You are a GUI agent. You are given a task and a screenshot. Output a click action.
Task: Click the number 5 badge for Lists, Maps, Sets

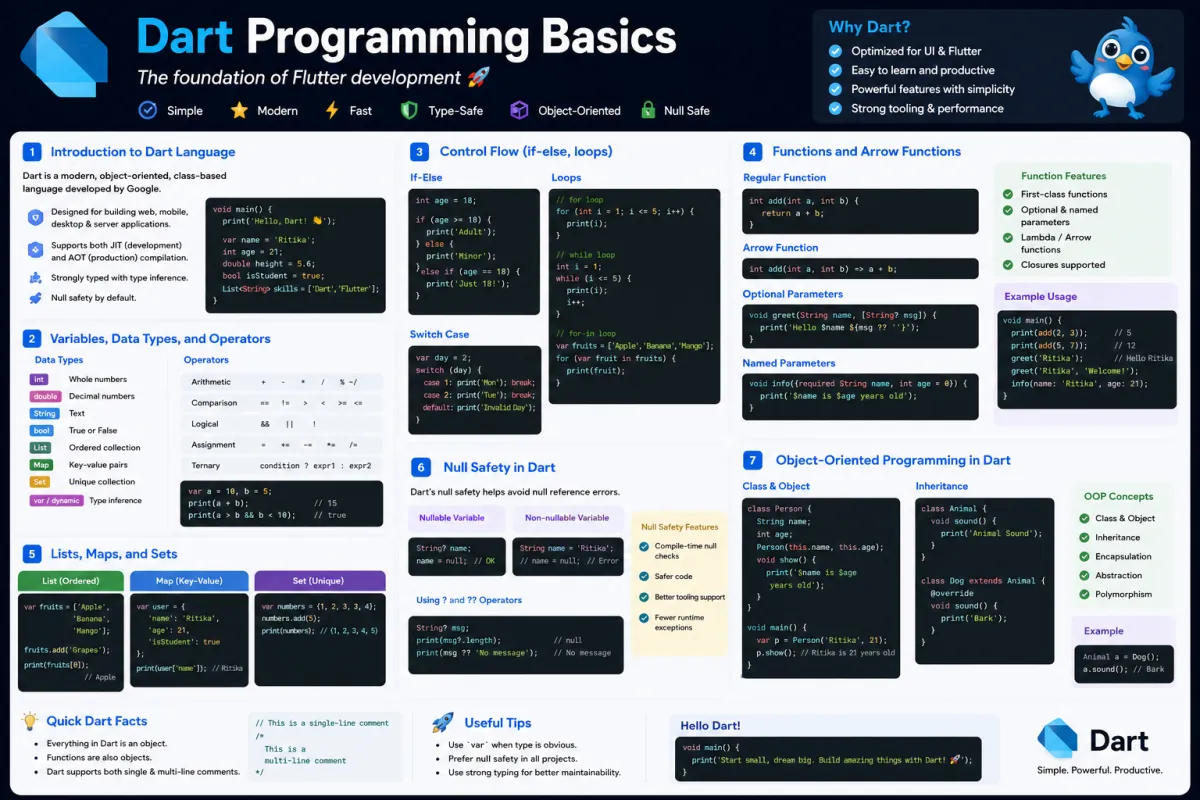32,554
